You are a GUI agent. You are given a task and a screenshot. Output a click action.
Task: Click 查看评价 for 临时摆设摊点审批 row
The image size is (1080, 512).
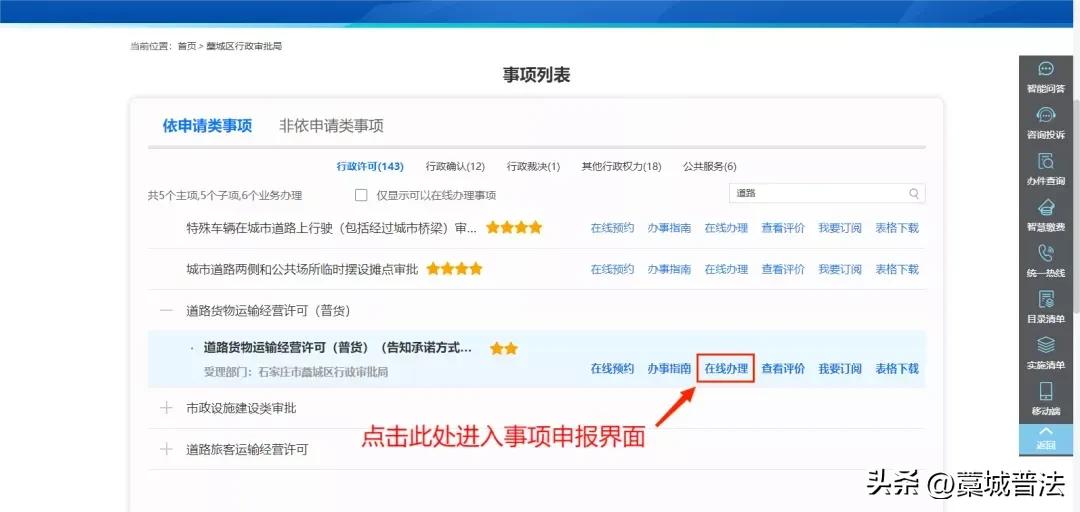[x=783, y=269]
